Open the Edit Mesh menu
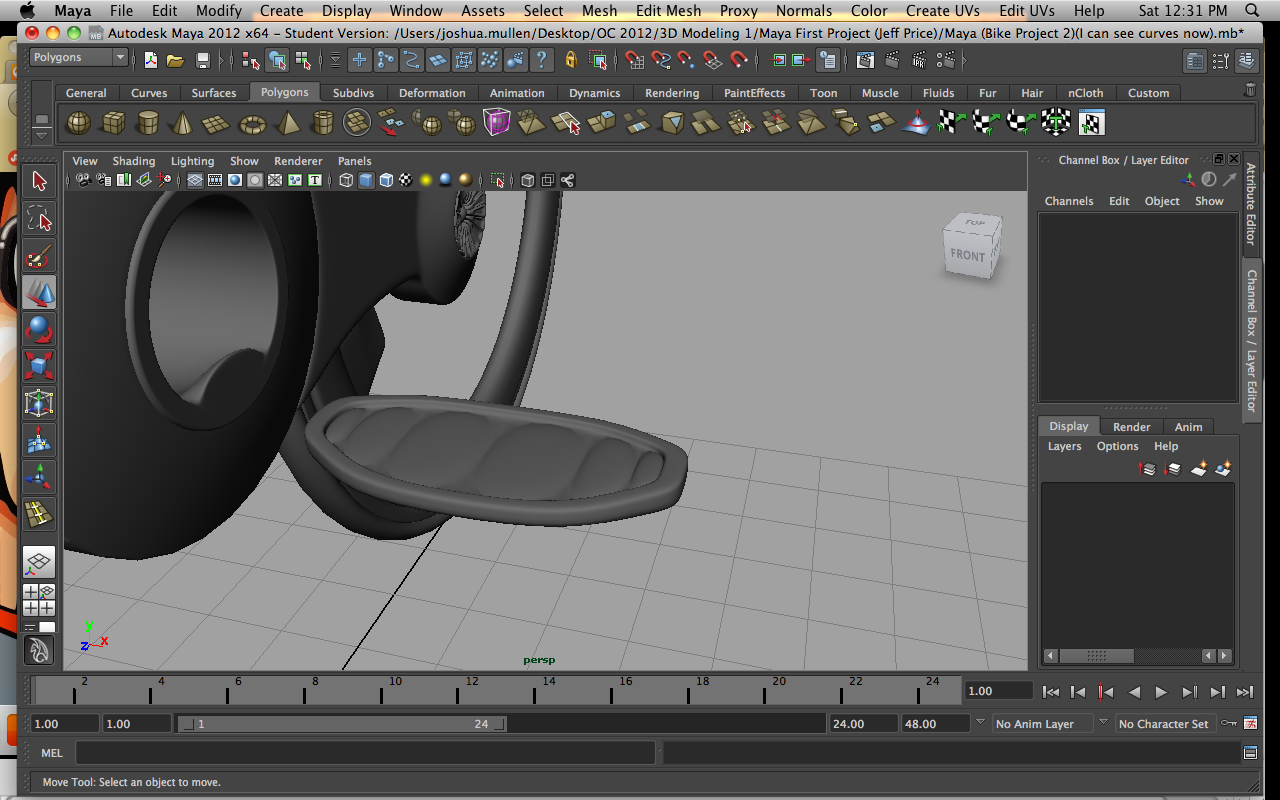The image size is (1280, 800). click(x=668, y=11)
